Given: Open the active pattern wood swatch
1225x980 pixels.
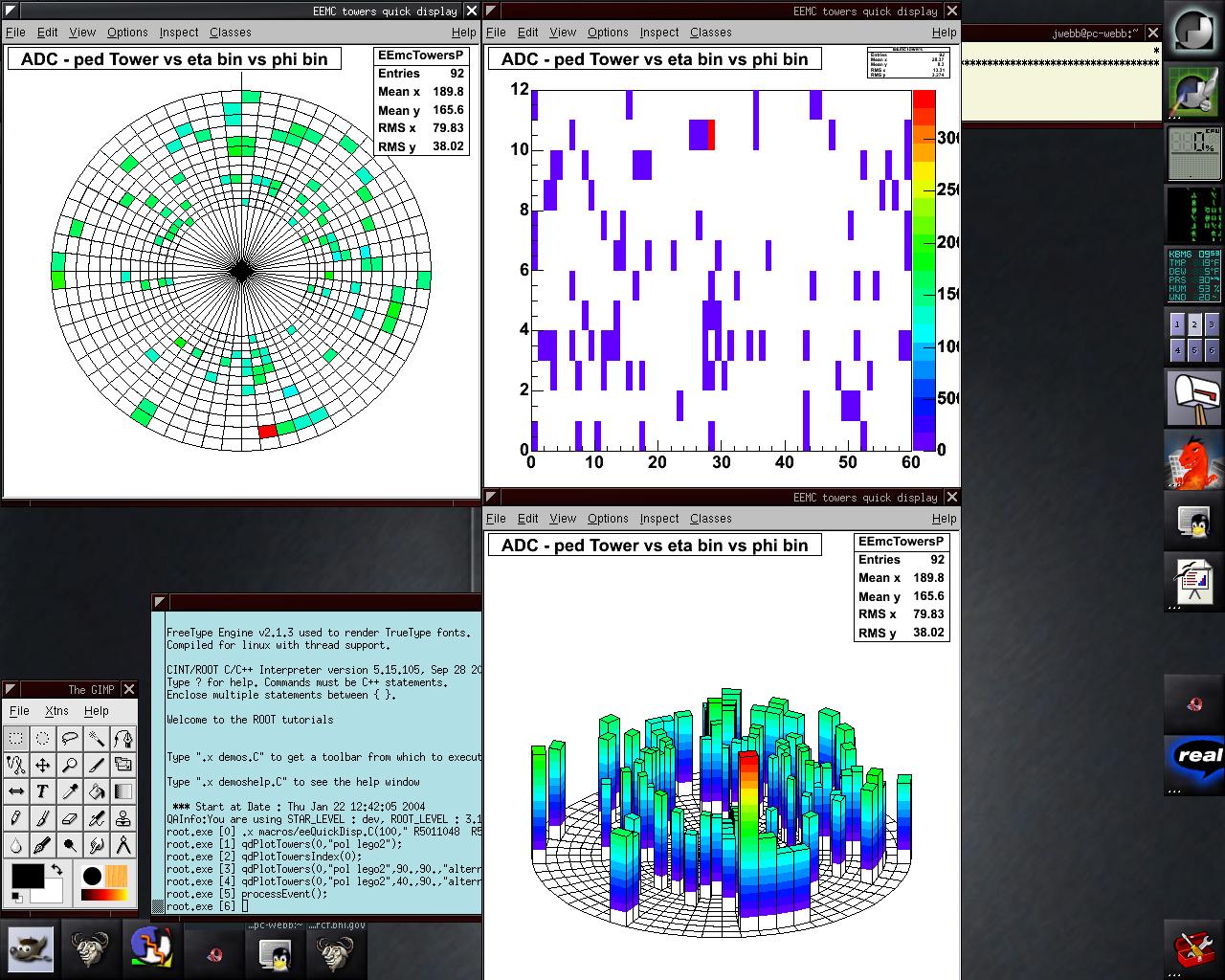Looking at the screenshot, I should click(117, 876).
